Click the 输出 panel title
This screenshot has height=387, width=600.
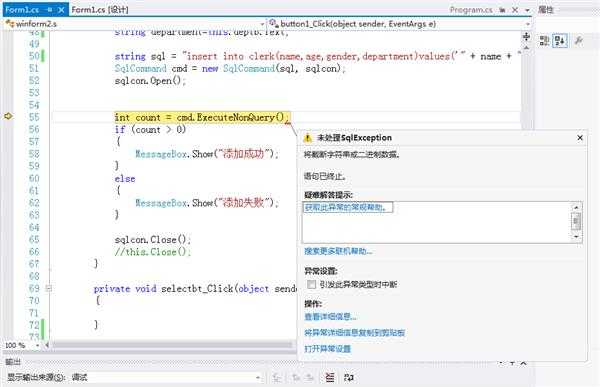click(13, 362)
